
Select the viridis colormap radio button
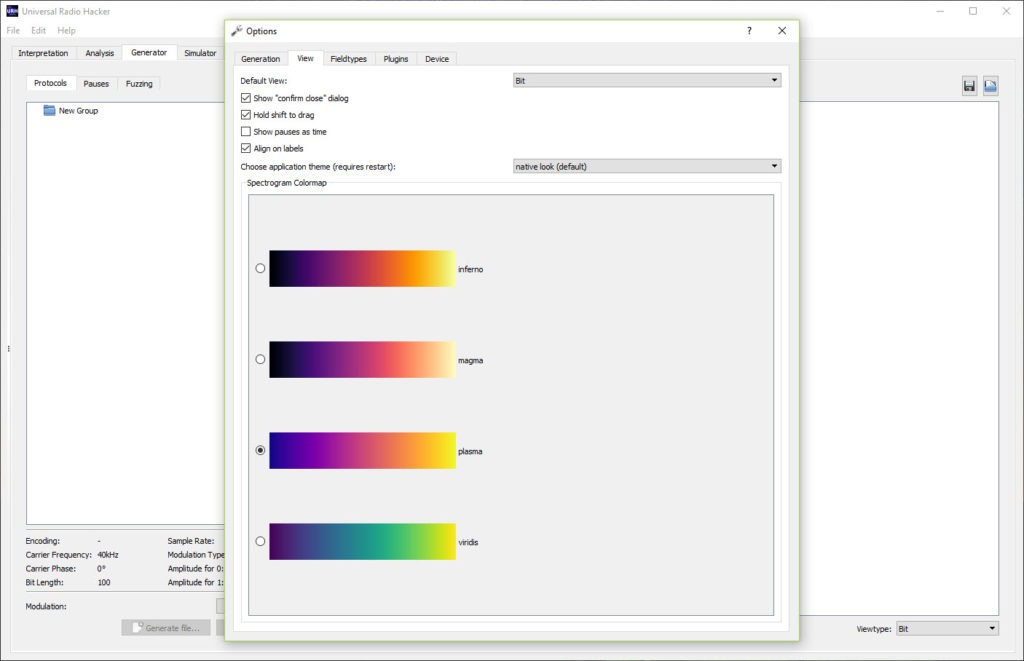coord(260,541)
